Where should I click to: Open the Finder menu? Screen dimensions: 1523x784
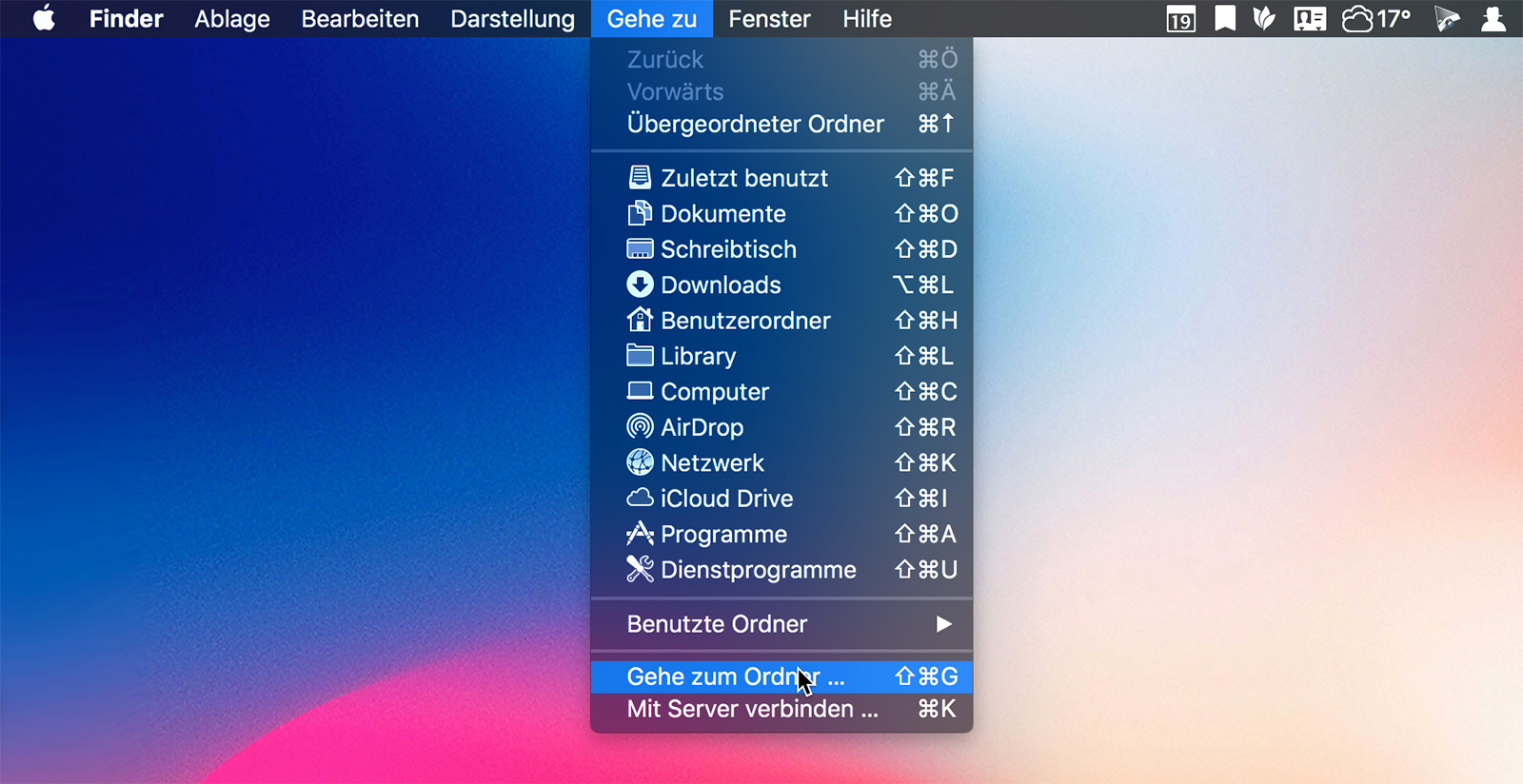[x=126, y=18]
